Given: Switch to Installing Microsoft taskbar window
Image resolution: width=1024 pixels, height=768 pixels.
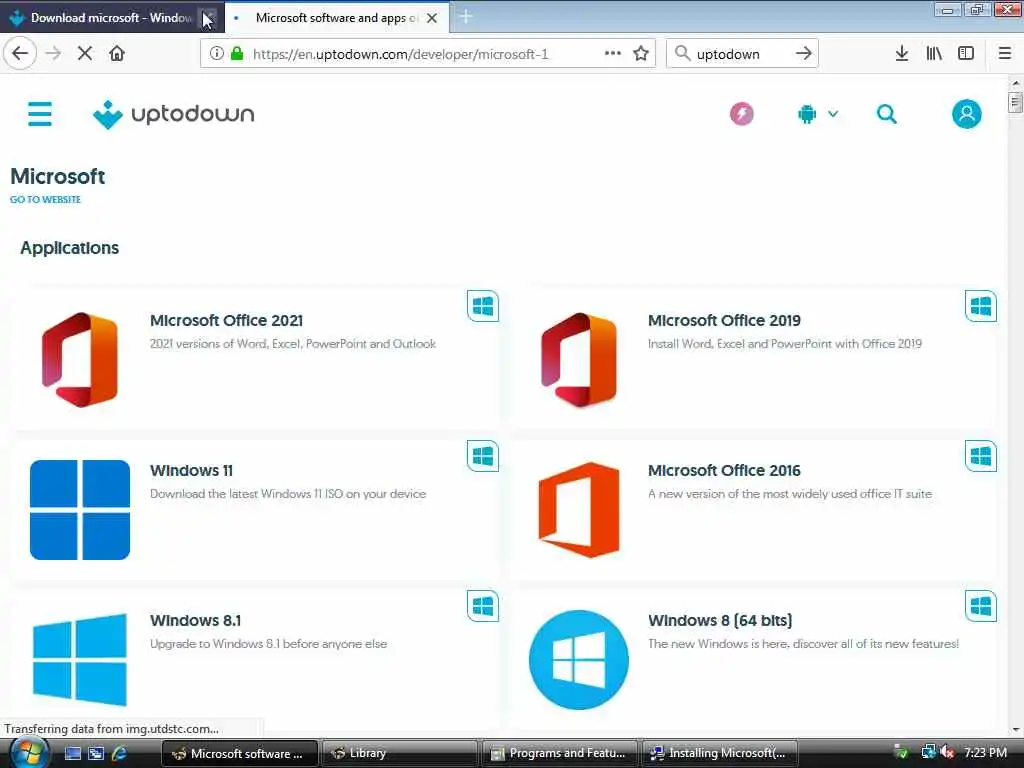Looking at the screenshot, I should click(721, 753).
